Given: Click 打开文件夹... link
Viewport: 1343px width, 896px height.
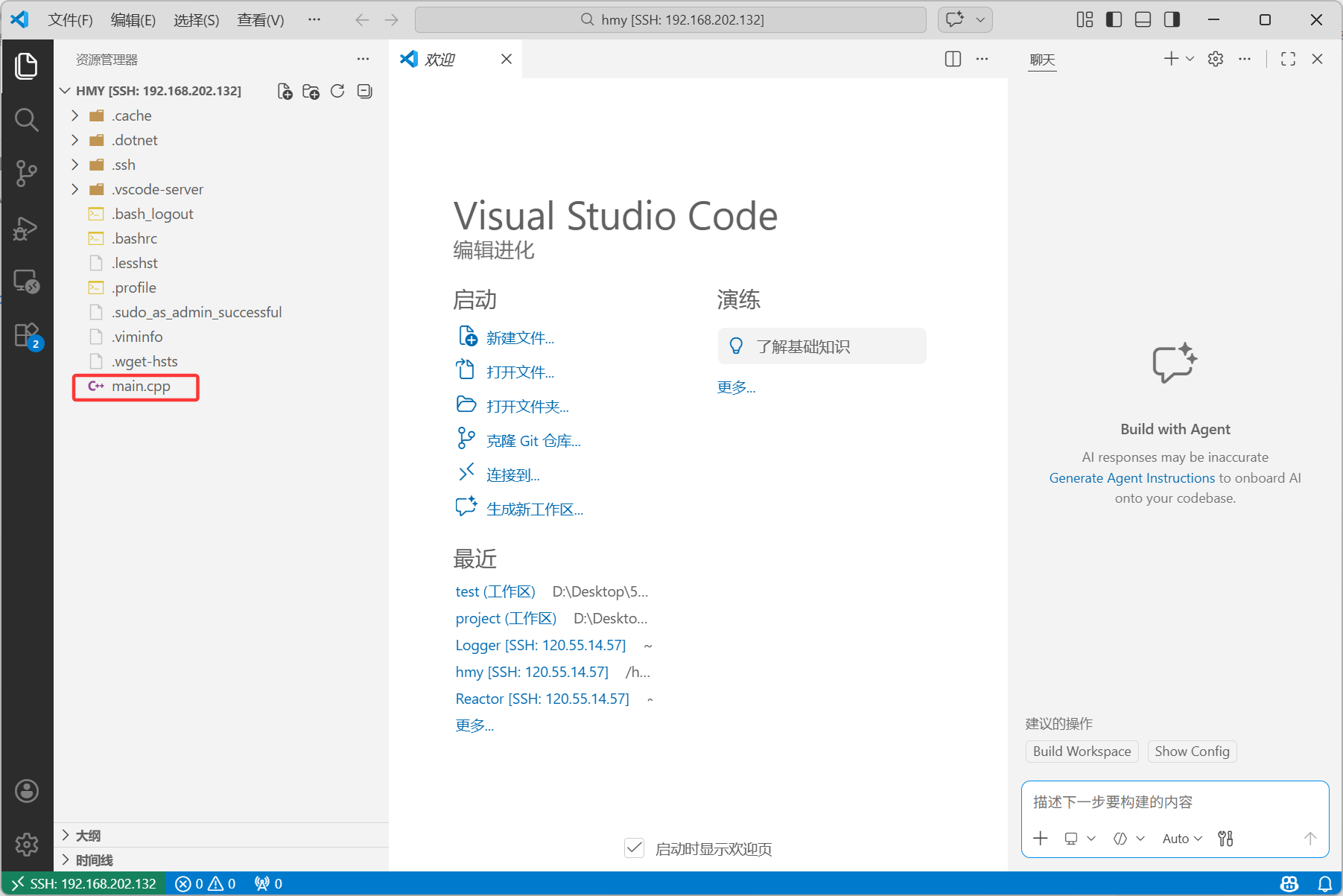Looking at the screenshot, I should (x=527, y=407).
